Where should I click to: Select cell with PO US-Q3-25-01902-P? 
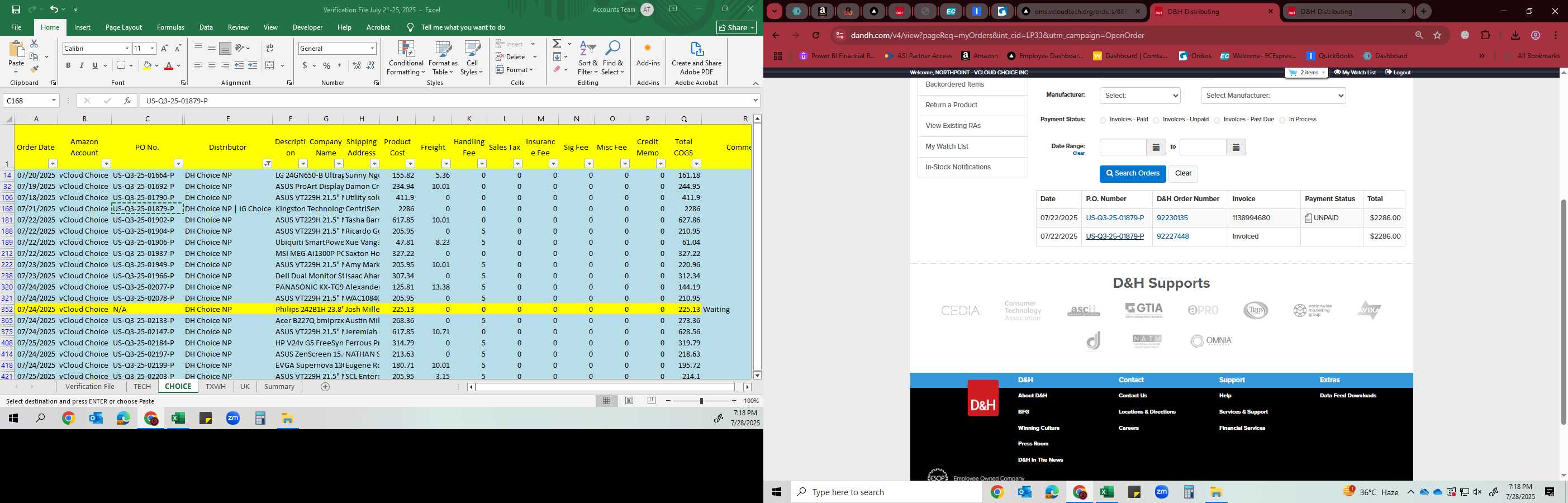coord(148,220)
